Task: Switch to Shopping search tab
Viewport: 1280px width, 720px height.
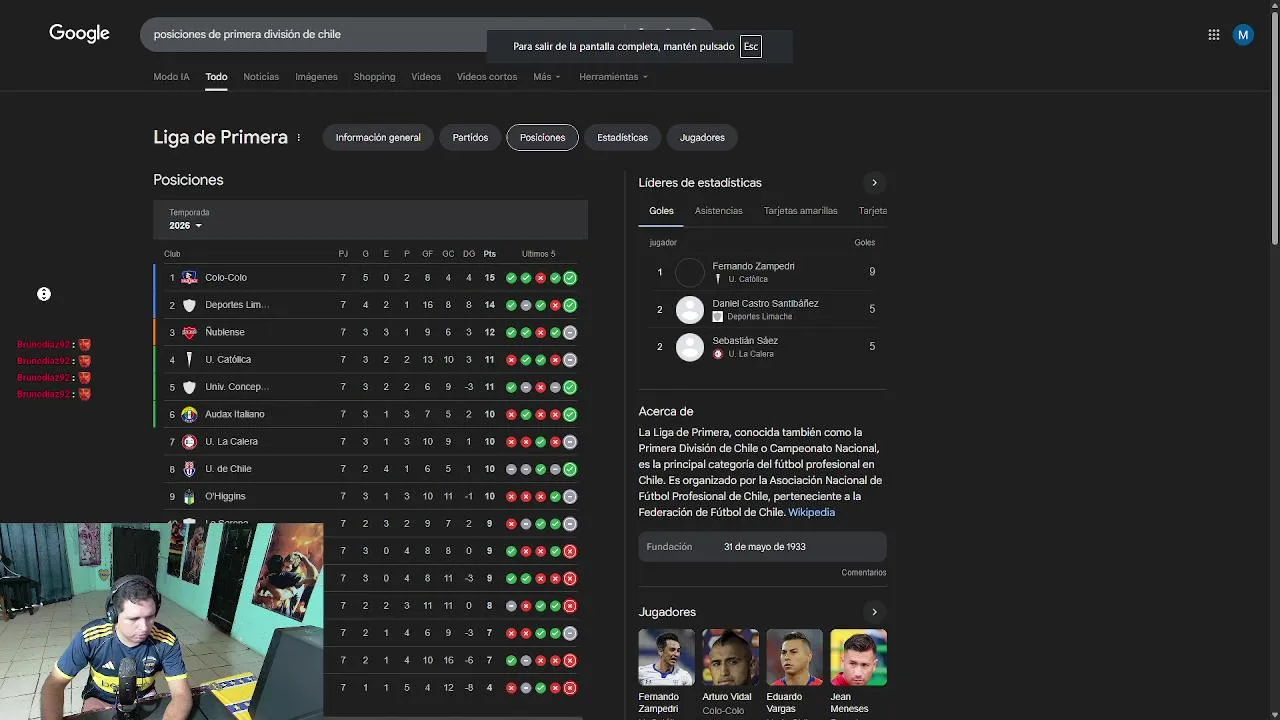Action: [374, 77]
